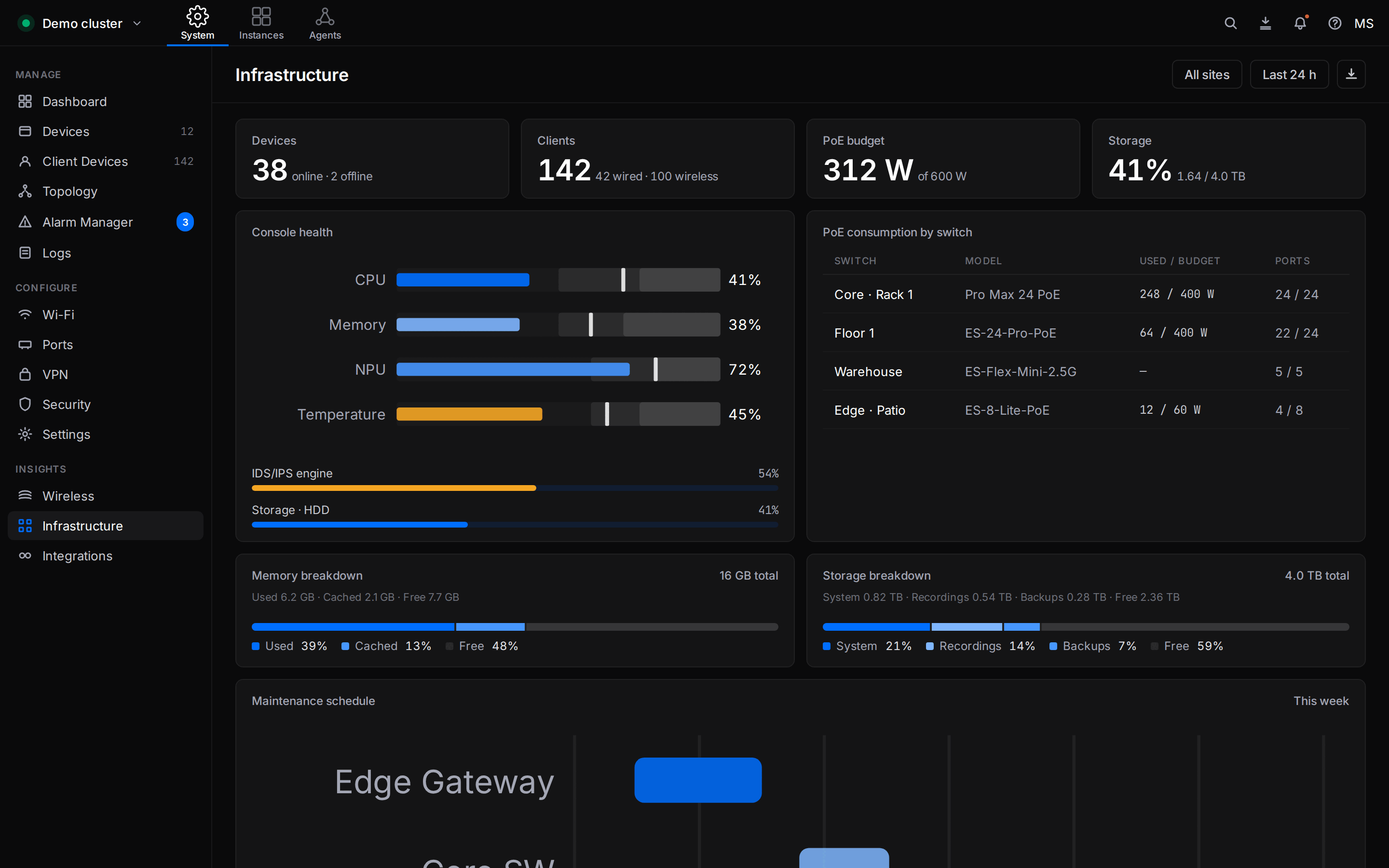This screenshot has width=1389, height=868.
Task: Select the Core · Rack 1 switch row
Action: pyautogui.click(x=1085, y=294)
